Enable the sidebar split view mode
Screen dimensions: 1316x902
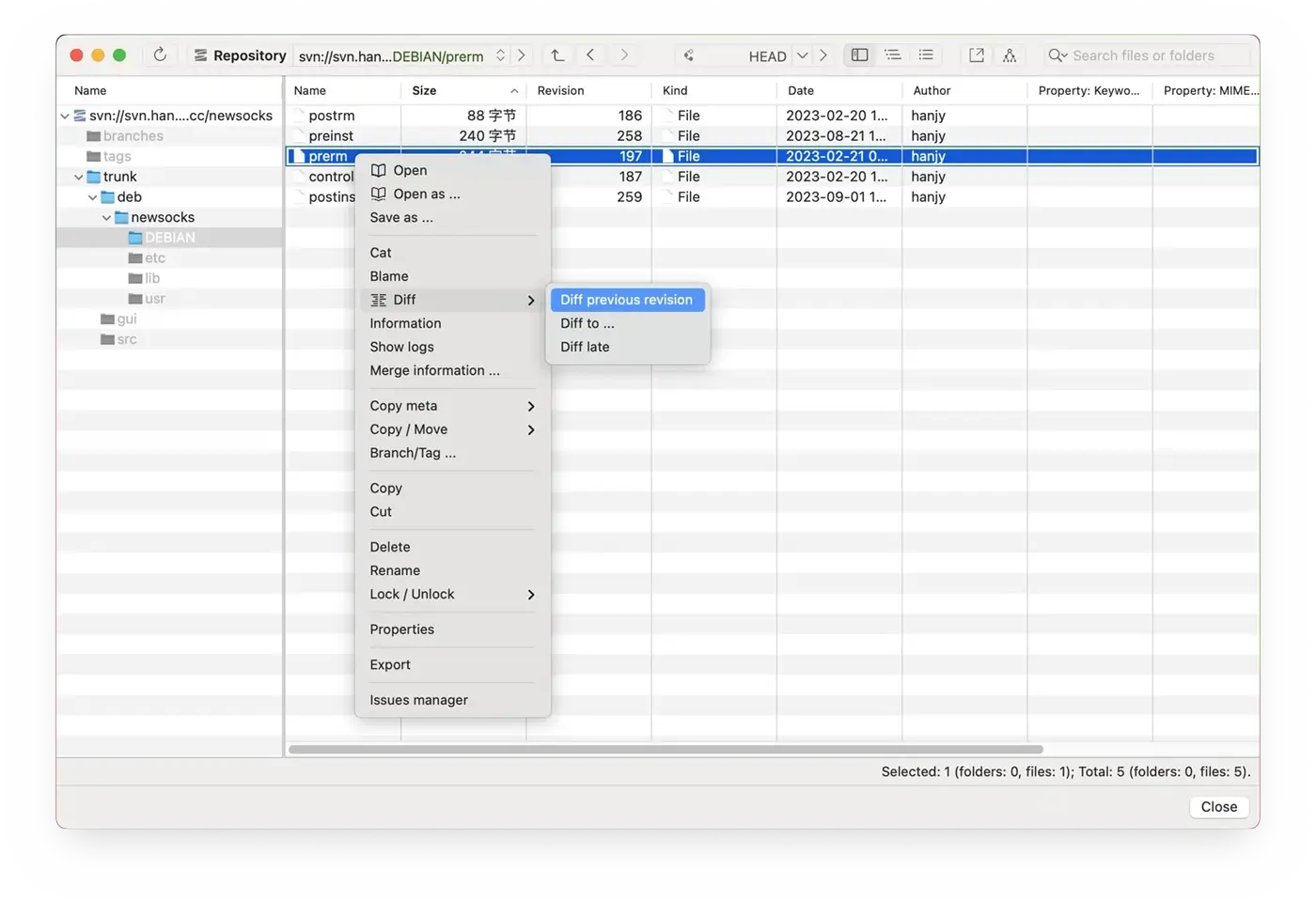click(858, 54)
